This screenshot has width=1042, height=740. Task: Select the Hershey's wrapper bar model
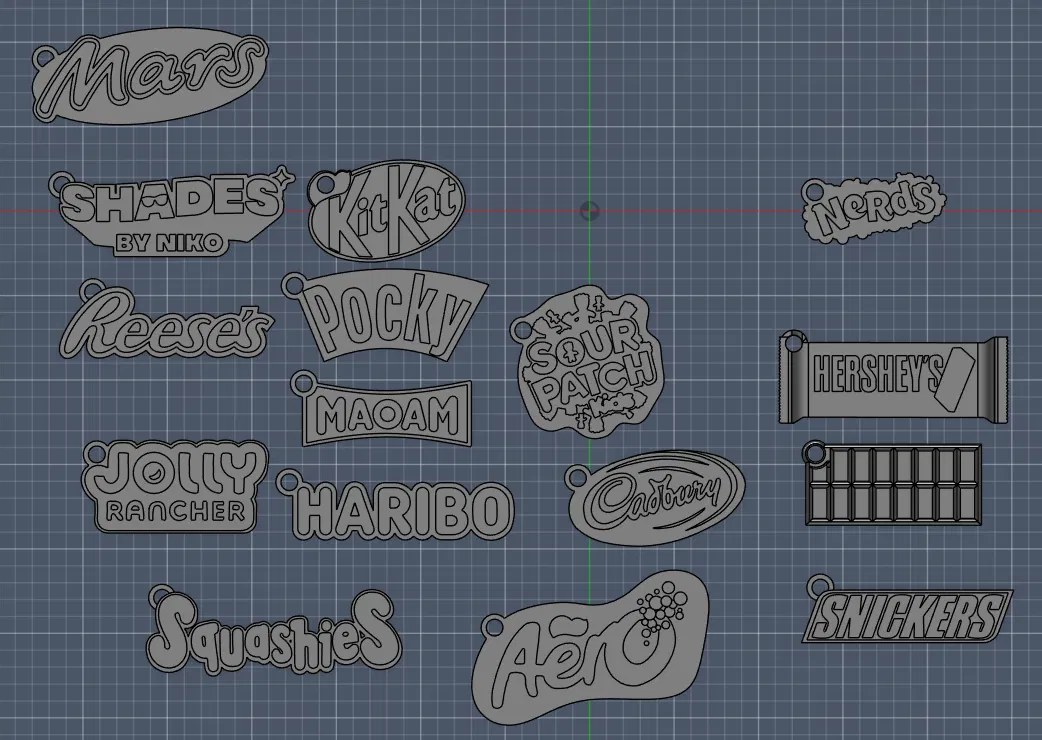click(893, 376)
